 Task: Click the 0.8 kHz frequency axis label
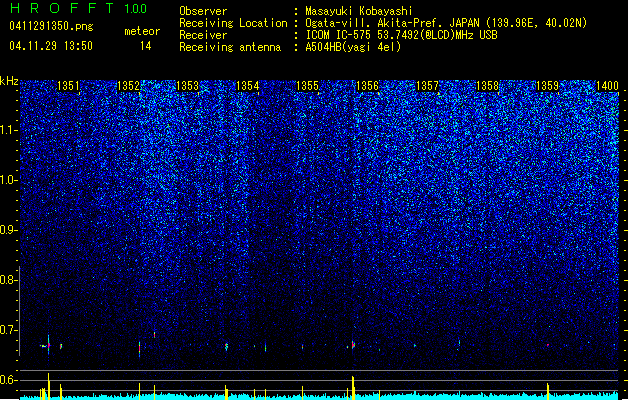(8, 280)
